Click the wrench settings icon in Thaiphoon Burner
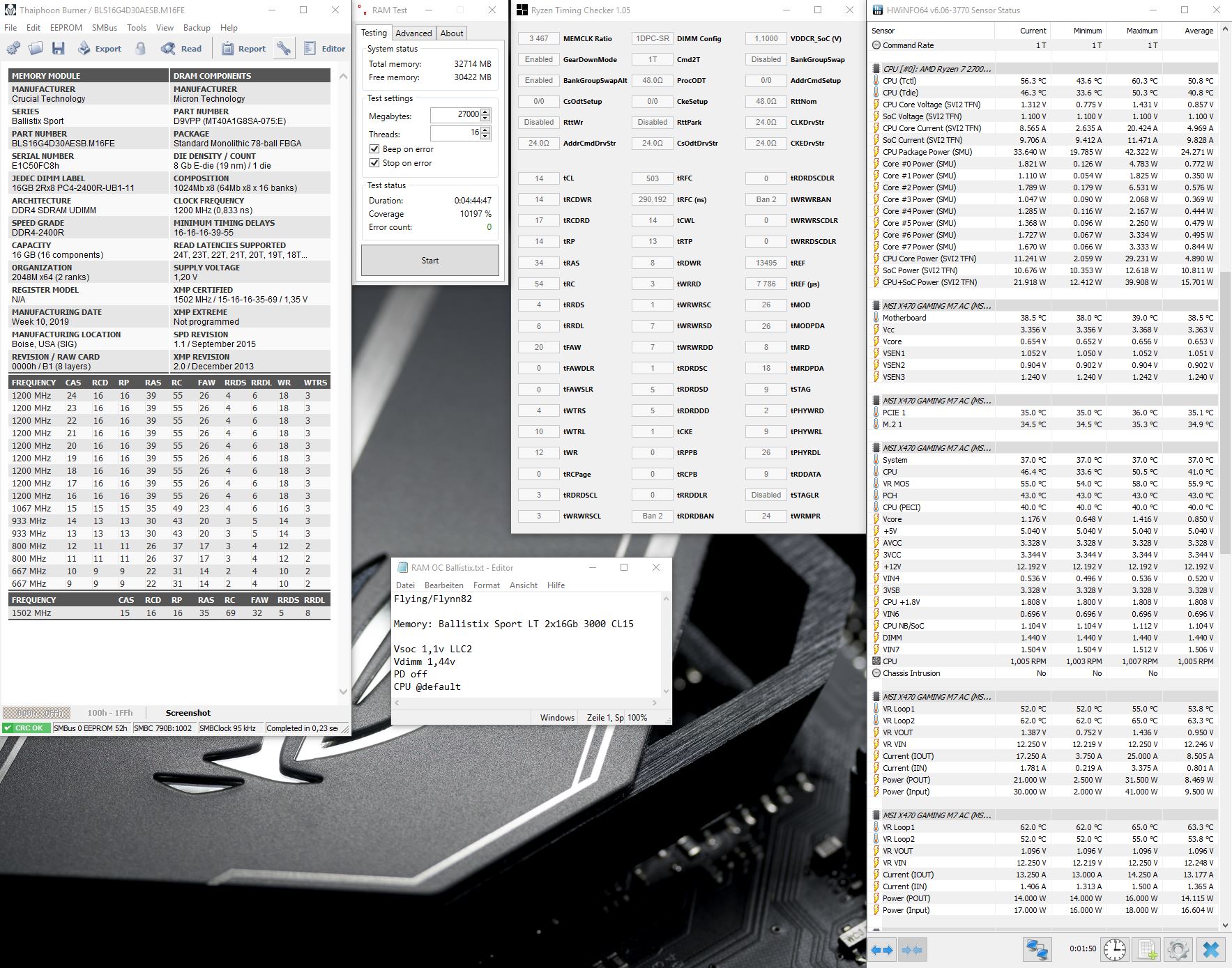Viewport: 1232px width, 968px height. 284,49
